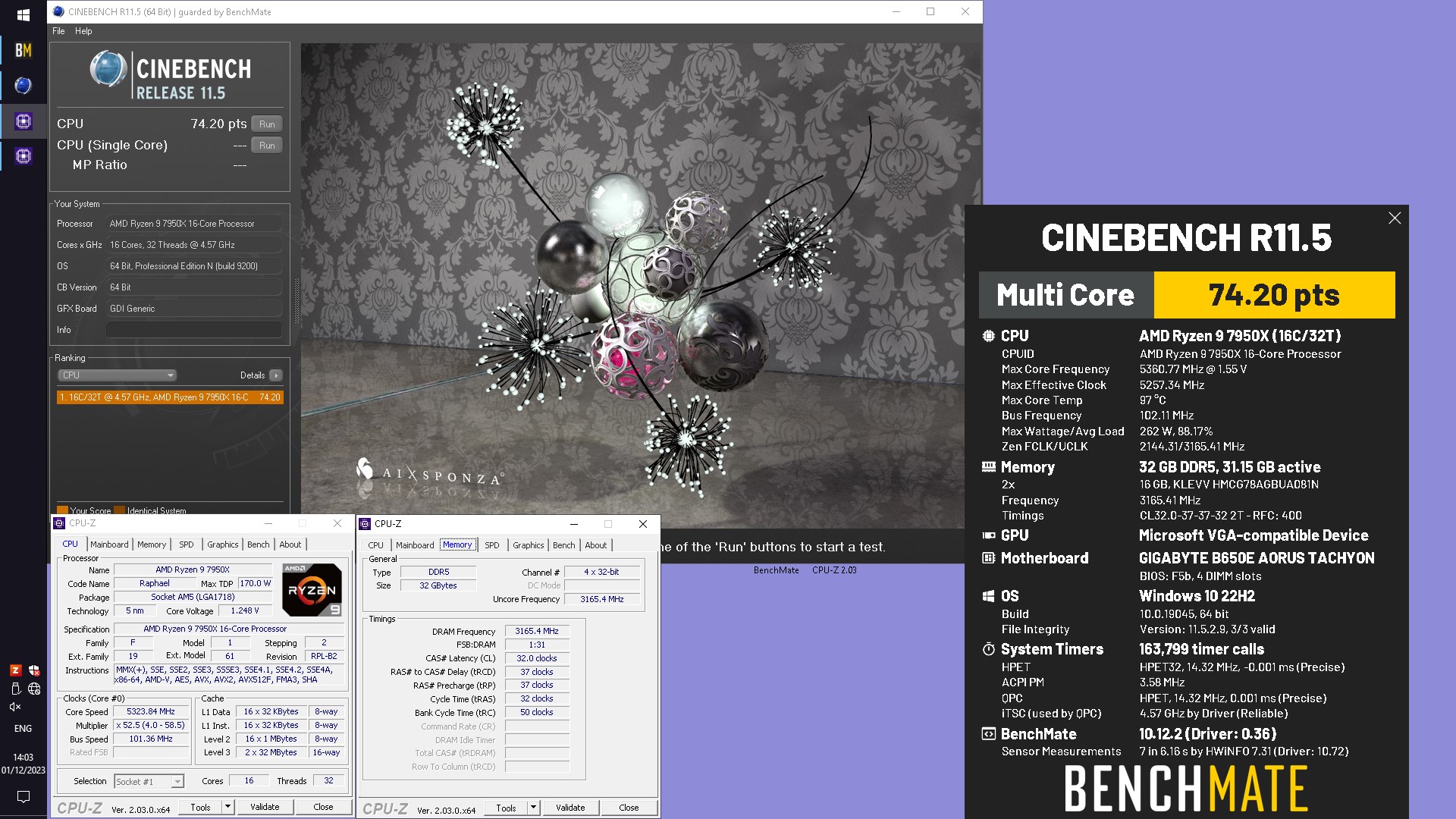Click the safely remove hardware USB icon
Image resolution: width=1456 pixels, height=819 pixels.
[15, 689]
